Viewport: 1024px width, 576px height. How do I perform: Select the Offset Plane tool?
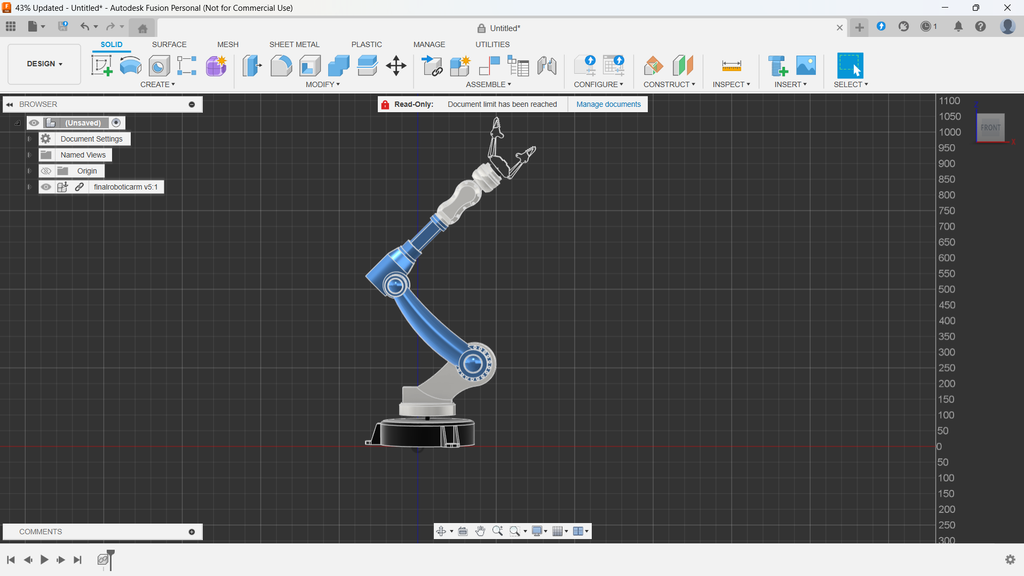(x=654, y=65)
